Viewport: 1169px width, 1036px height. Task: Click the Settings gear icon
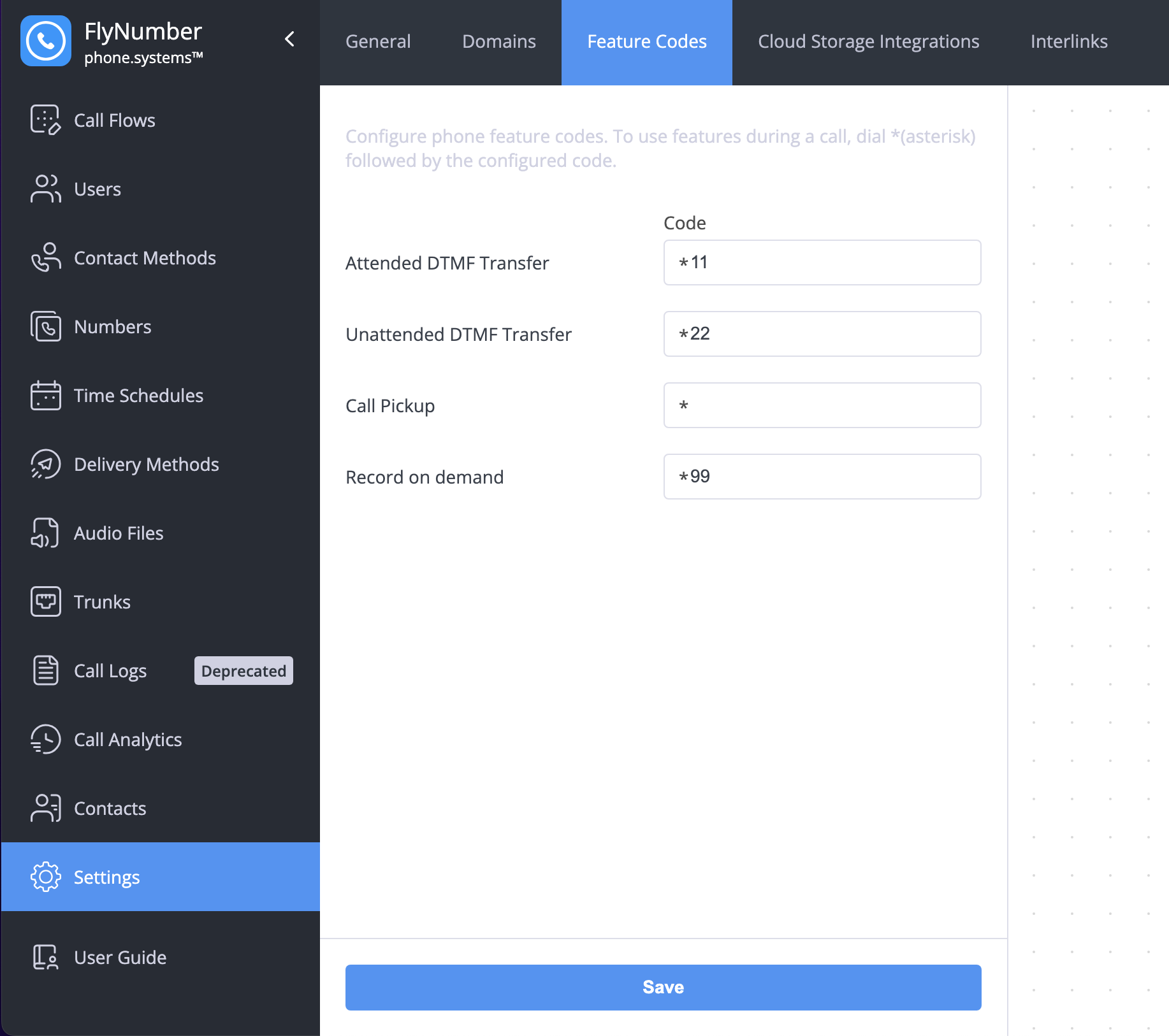tap(46, 877)
